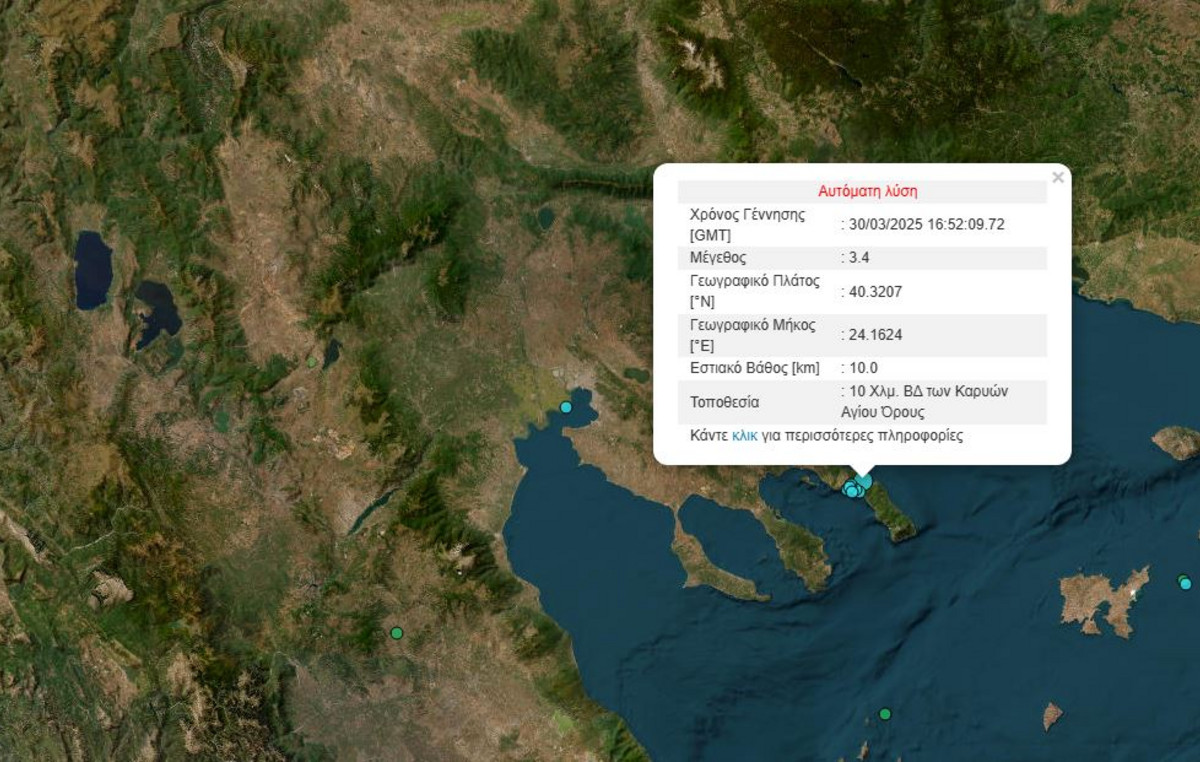The image size is (1200, 762).
Task: Select the green earthquake marker in lower-left inland
Action: pyautogui.click(x=397, y=633)
